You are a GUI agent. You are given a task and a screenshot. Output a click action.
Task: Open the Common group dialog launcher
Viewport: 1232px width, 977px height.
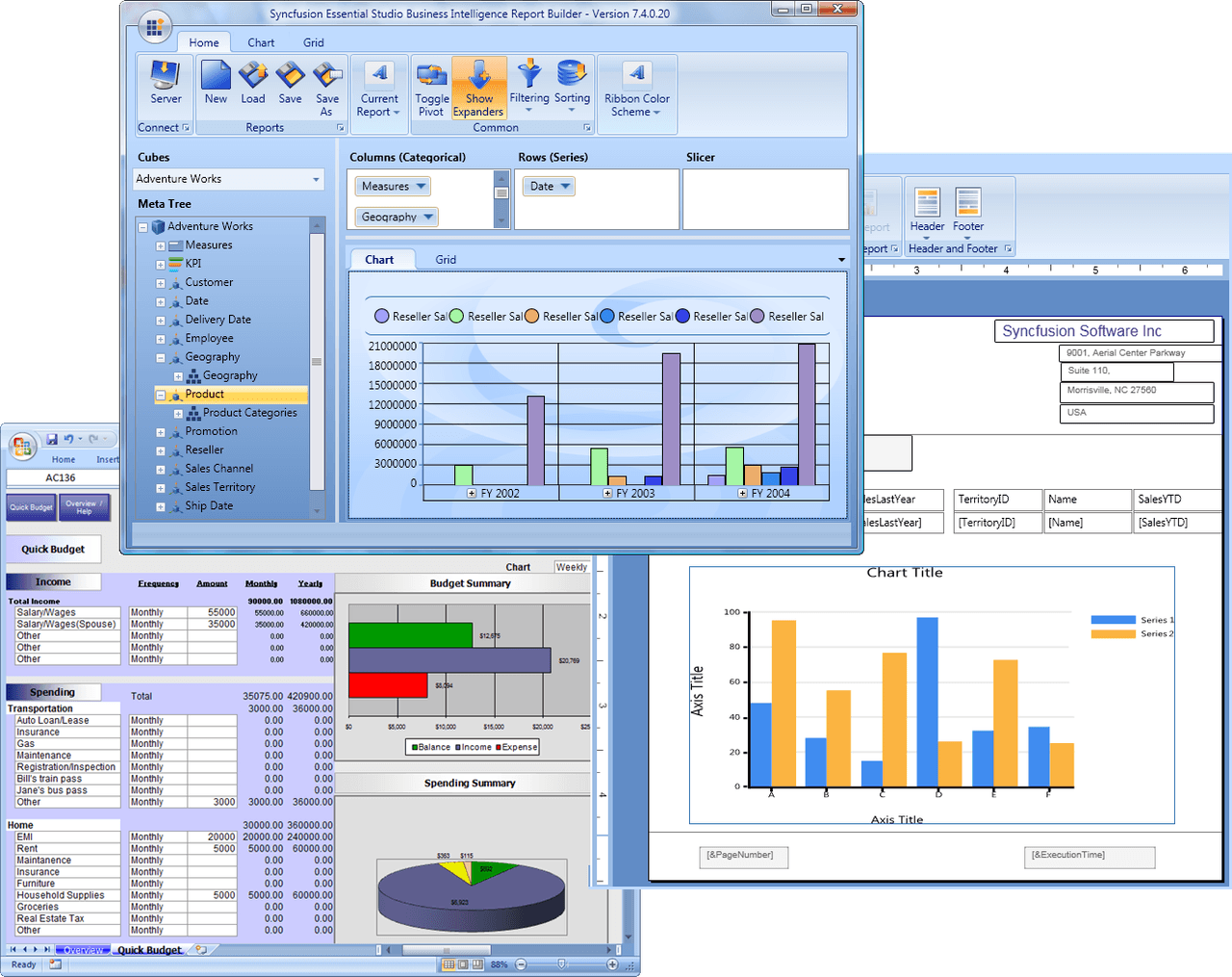pos(587,127)
